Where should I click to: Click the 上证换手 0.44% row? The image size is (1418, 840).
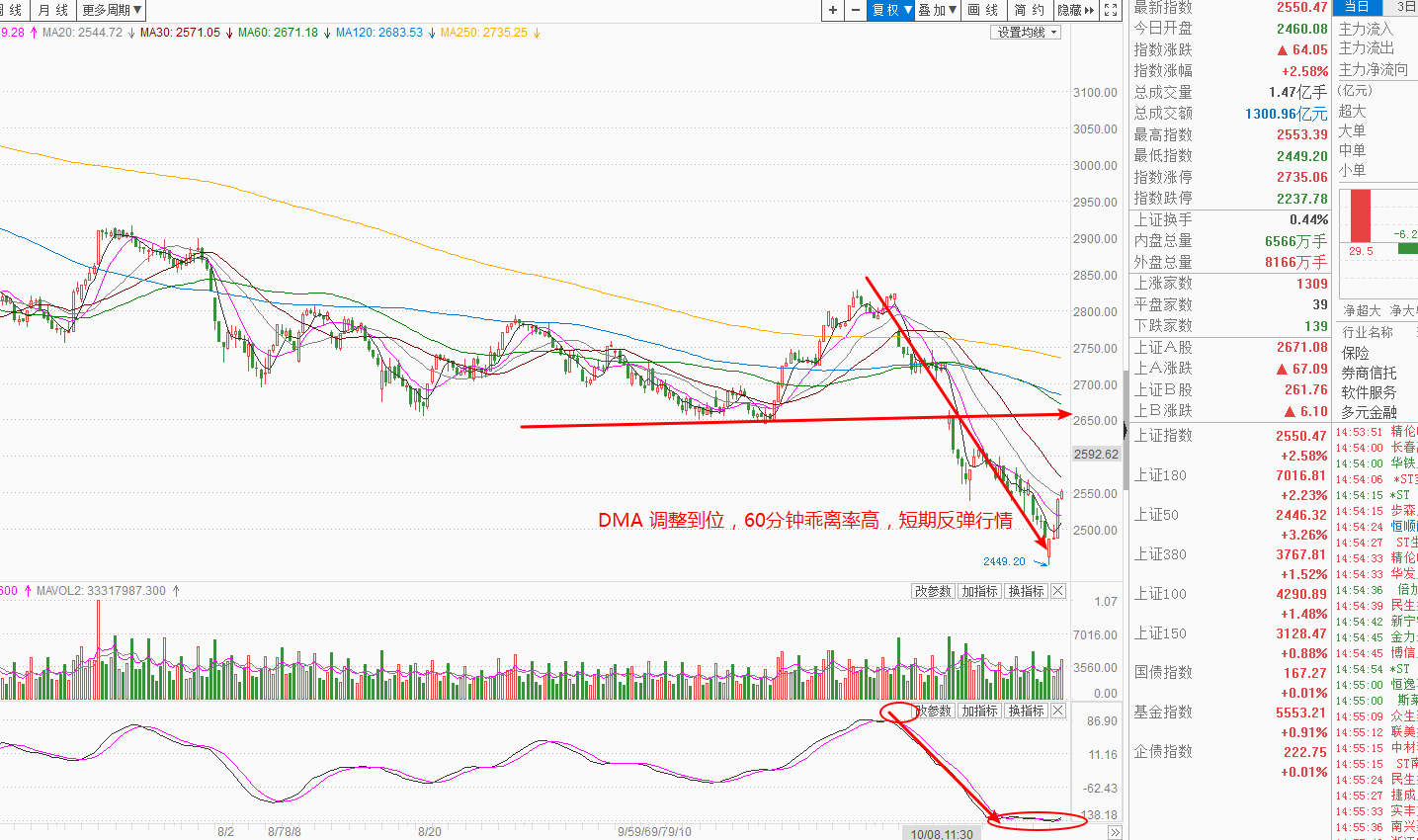click(1230, 219)
